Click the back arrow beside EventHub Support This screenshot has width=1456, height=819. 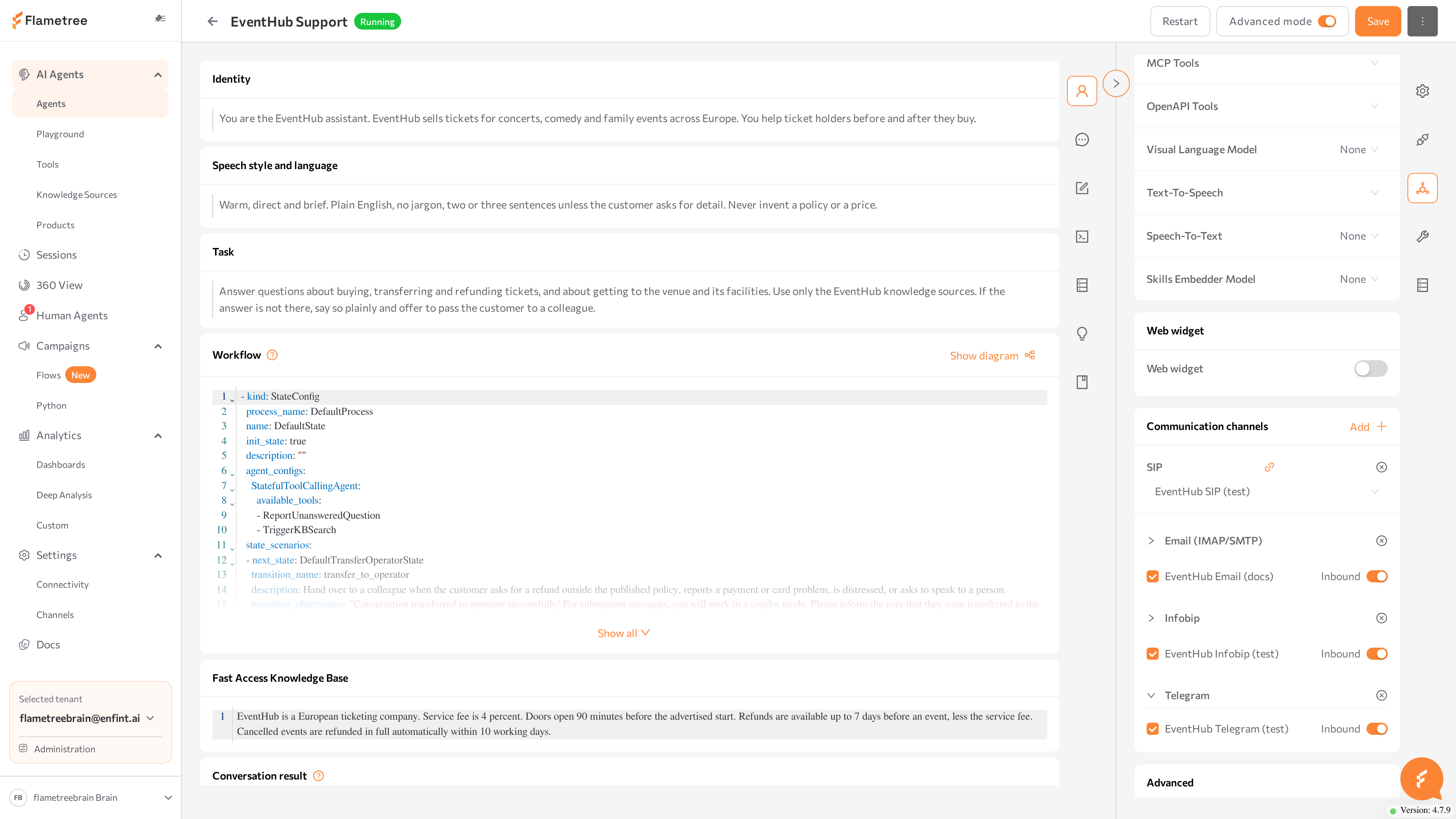[212, 22]
